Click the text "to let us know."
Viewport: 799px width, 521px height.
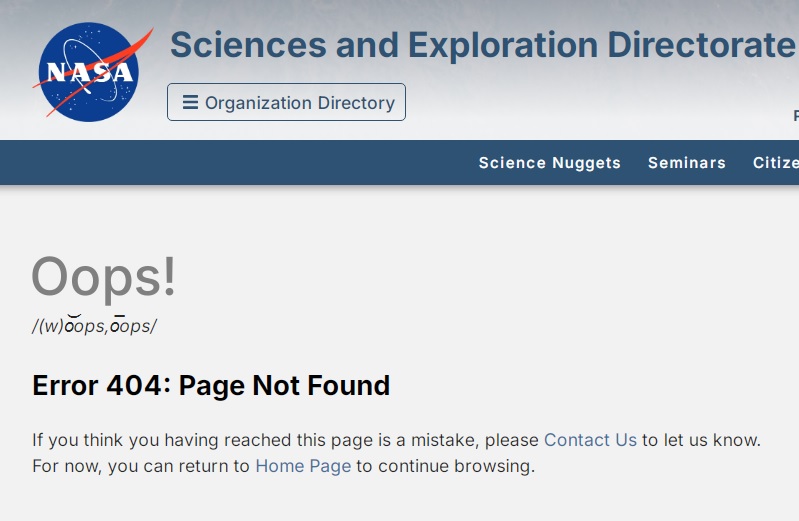click(701, 440)
